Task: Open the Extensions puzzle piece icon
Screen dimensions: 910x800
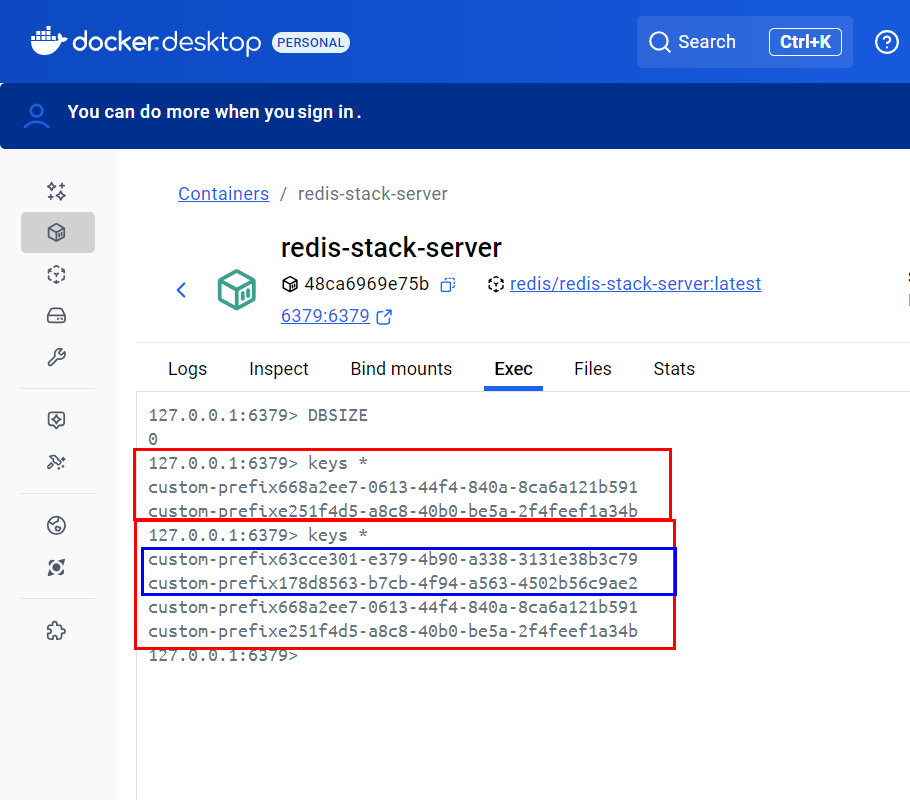Action: [57, 630]
